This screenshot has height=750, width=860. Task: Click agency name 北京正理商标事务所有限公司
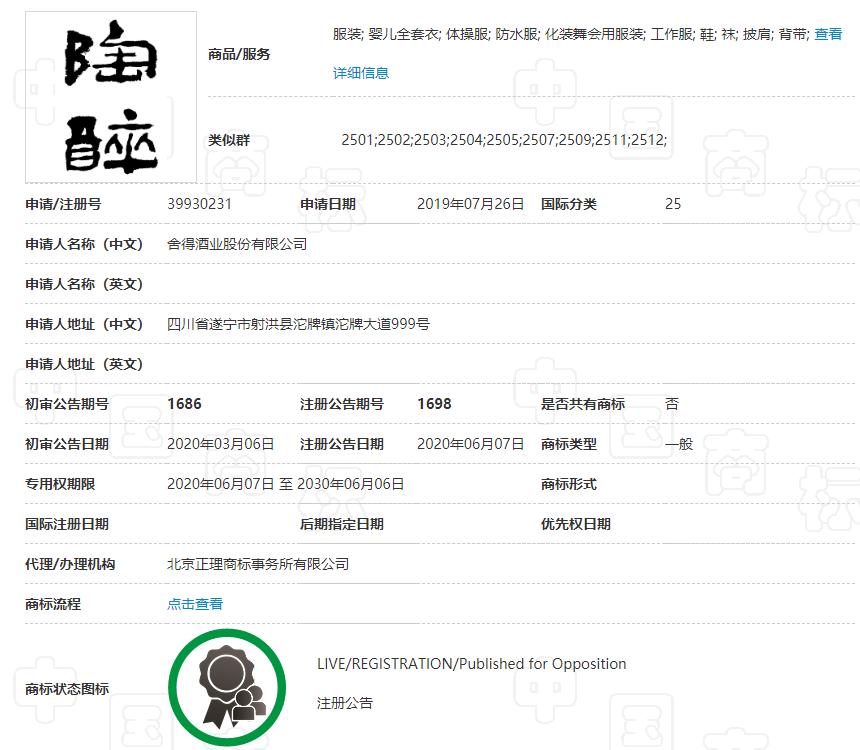pos(260,563)
